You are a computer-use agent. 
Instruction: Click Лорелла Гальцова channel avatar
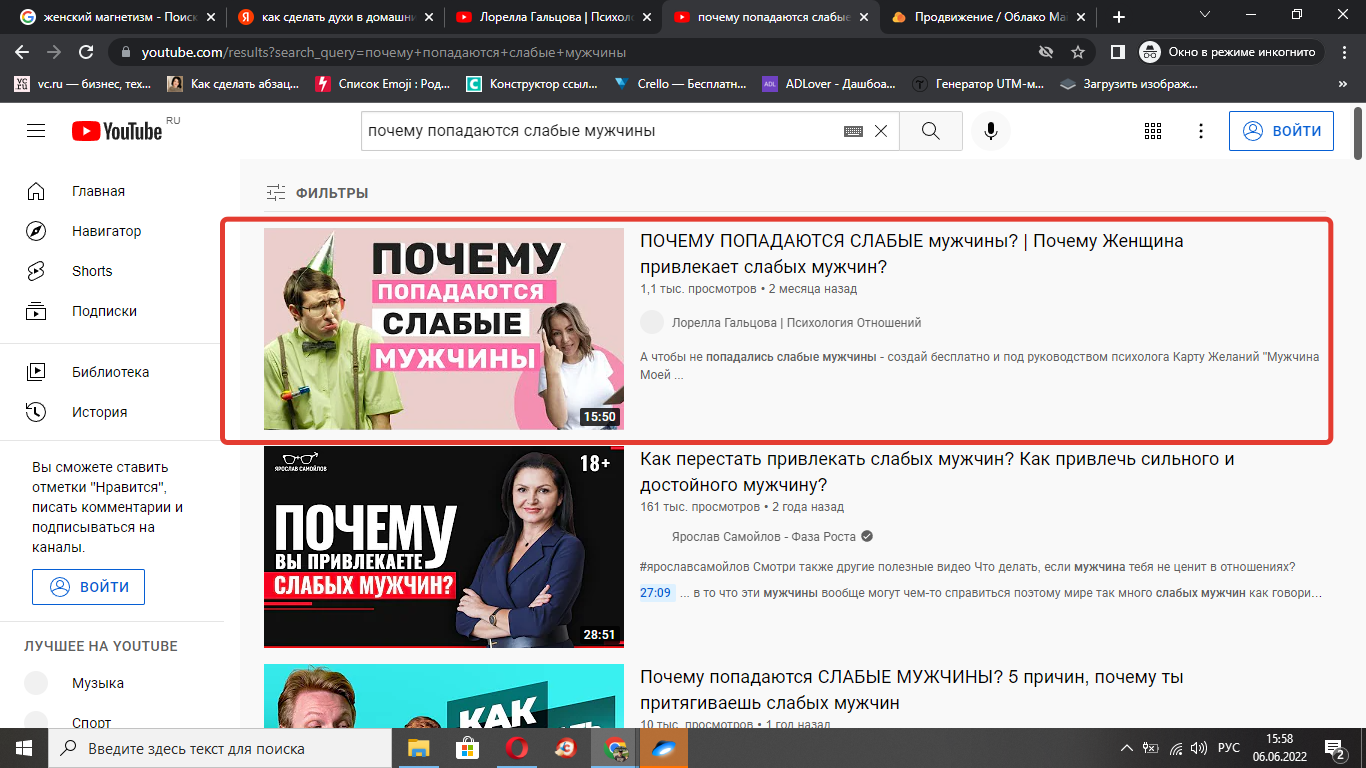(652, 322)
